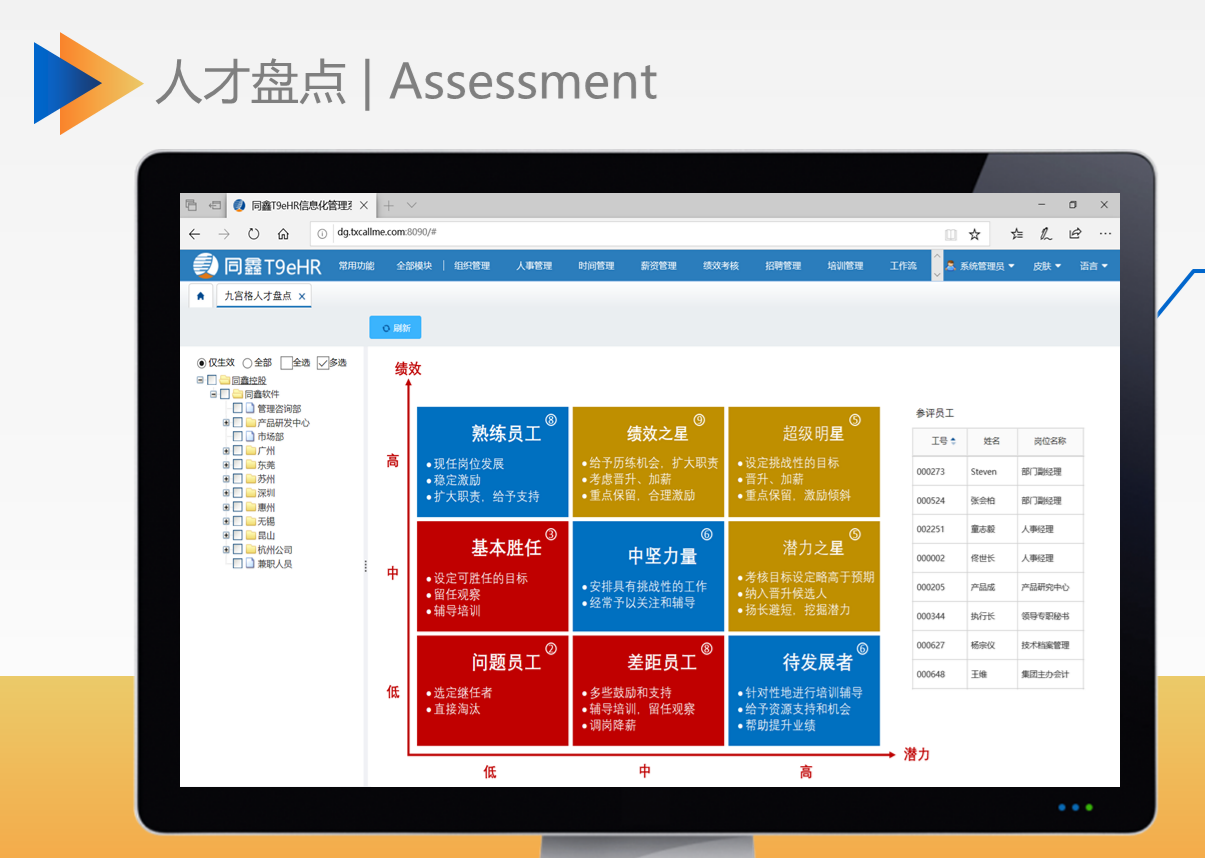
Task: Sort the 工号 column using its sort arrows
Action: tap(953, 441)
